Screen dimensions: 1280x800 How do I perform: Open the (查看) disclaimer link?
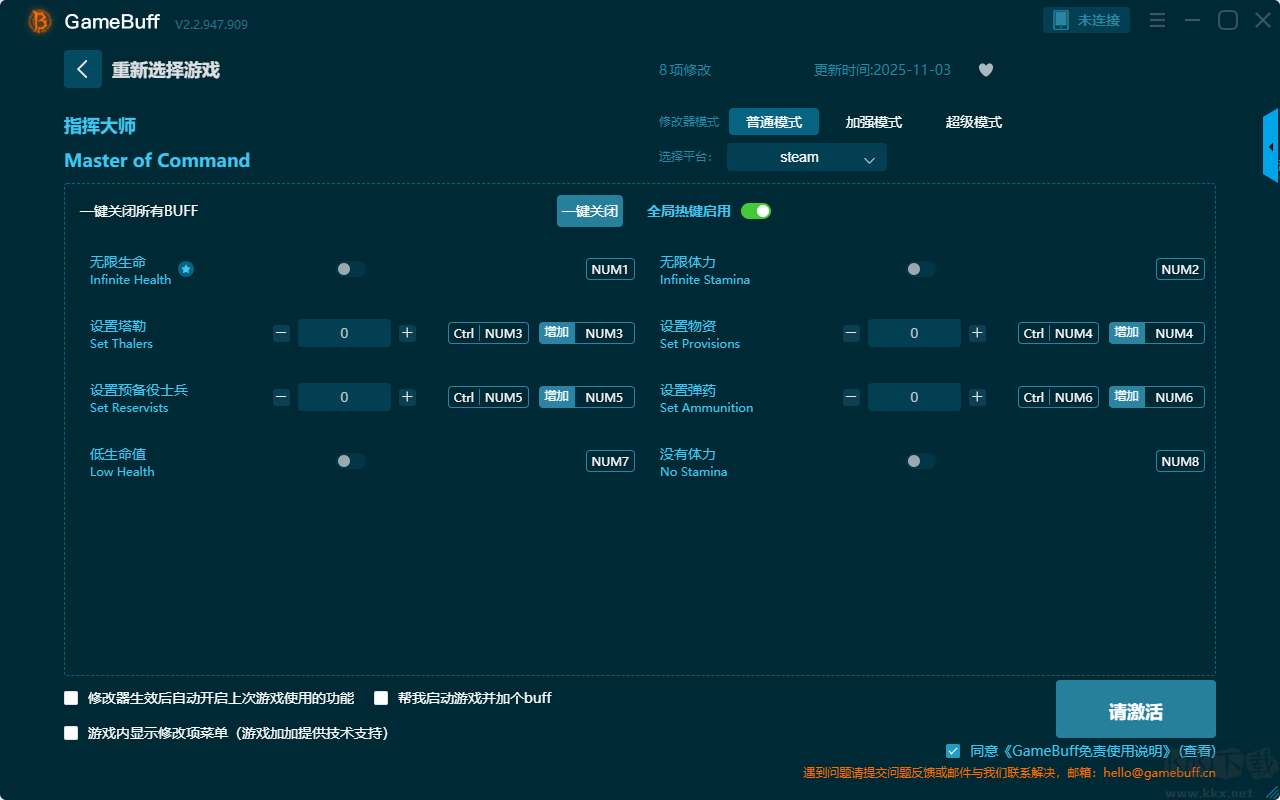click(x=1197, y=751)
